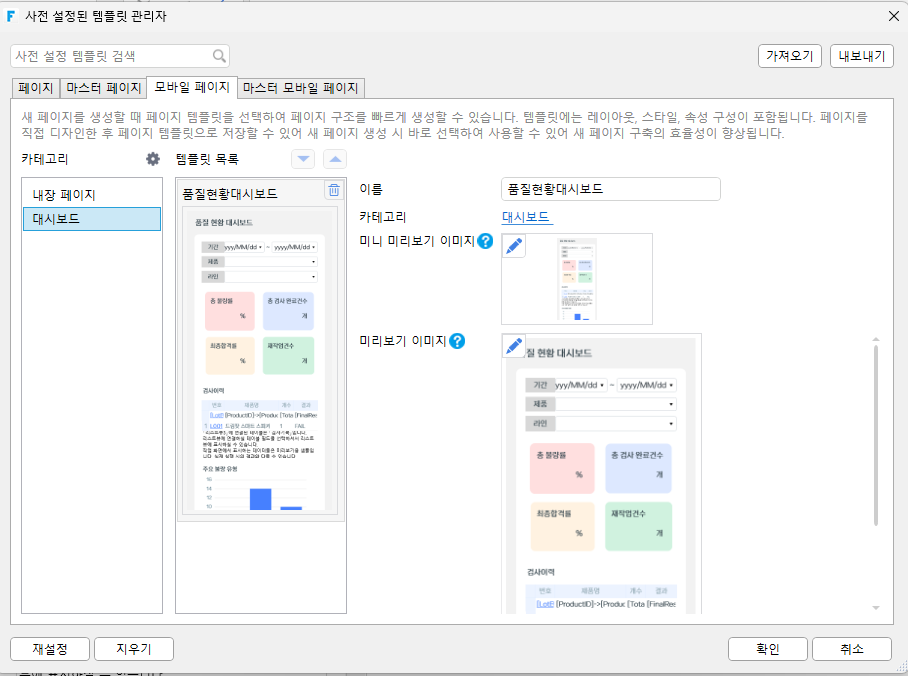Switch to 페이지 tab
The width and height of the screenshot is (908, 676).
(35, 88)
